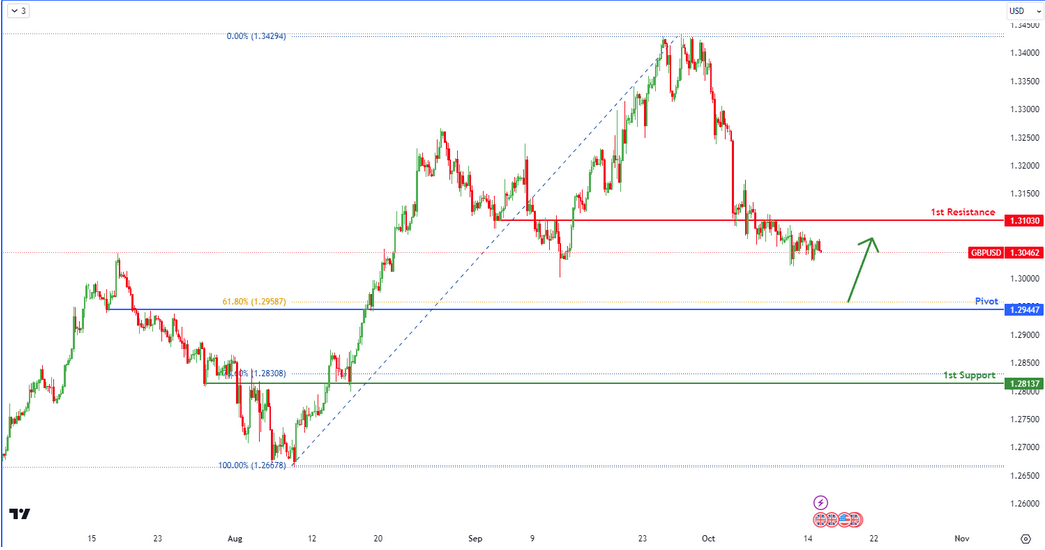Image resolution: width=1045 pixels, height=550 pixels.
Task: Select the green 1st Support horizontal line
Action: pos(604,383)
